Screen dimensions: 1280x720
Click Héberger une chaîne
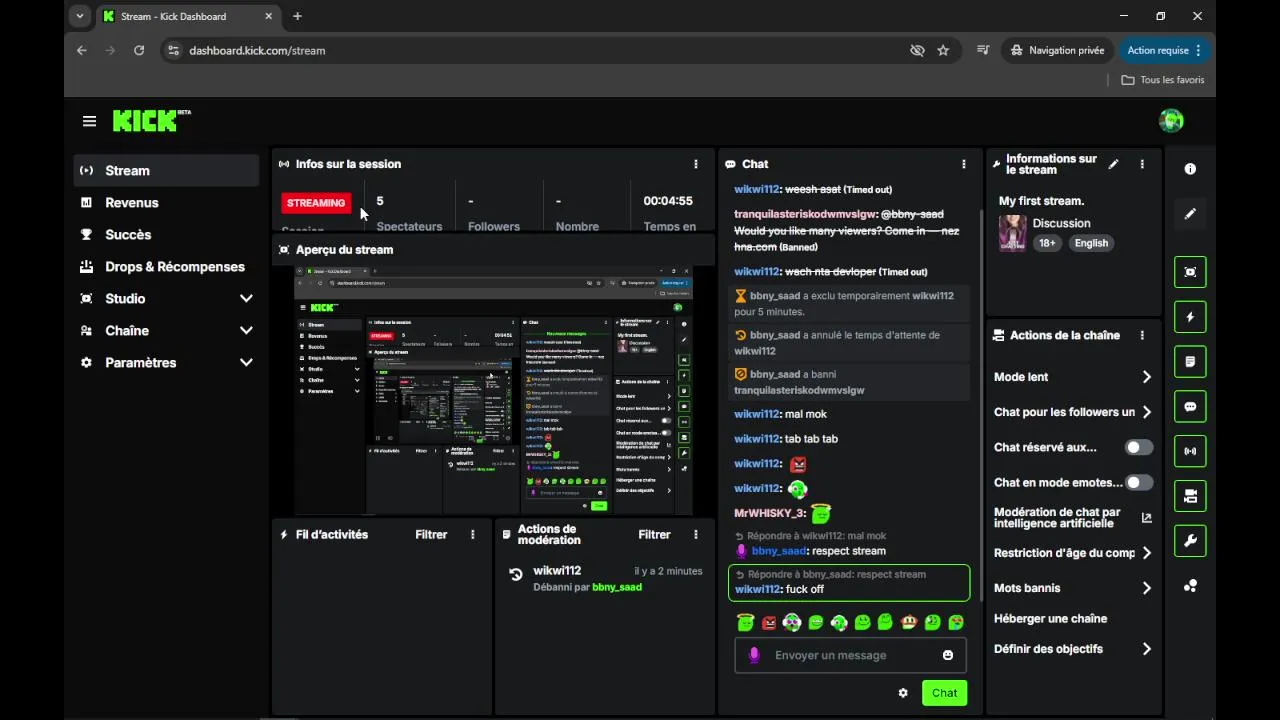1050,619
